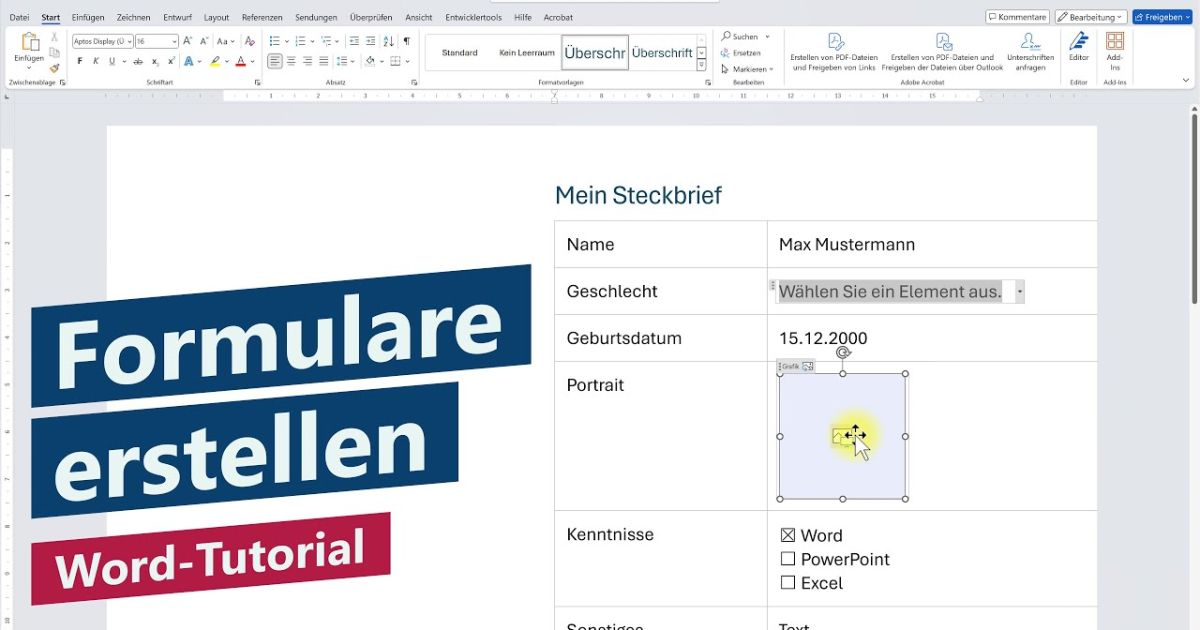
Task: Open the font size dropdown
Action: (173, 41)
